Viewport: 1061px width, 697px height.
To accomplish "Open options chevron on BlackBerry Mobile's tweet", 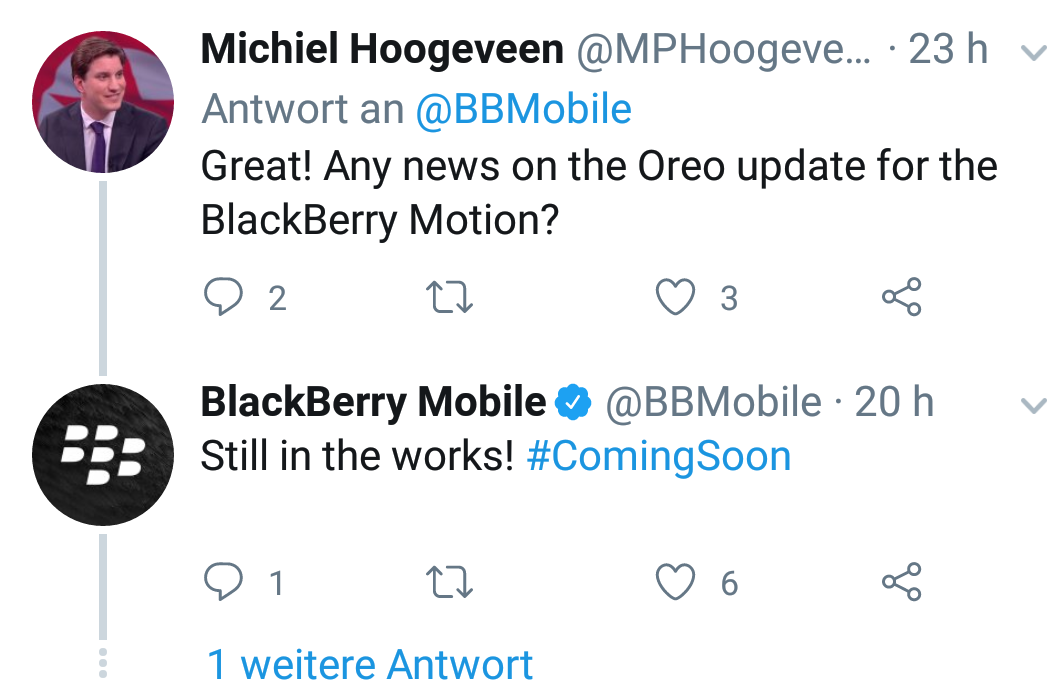I will pos(1030,404).
